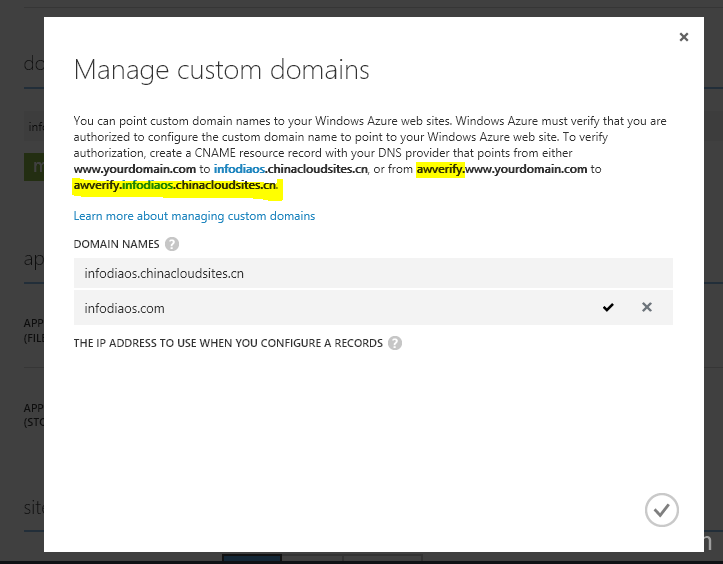Click the green button behind the dialog
The image size is (723, 564).
coord(34,166)
